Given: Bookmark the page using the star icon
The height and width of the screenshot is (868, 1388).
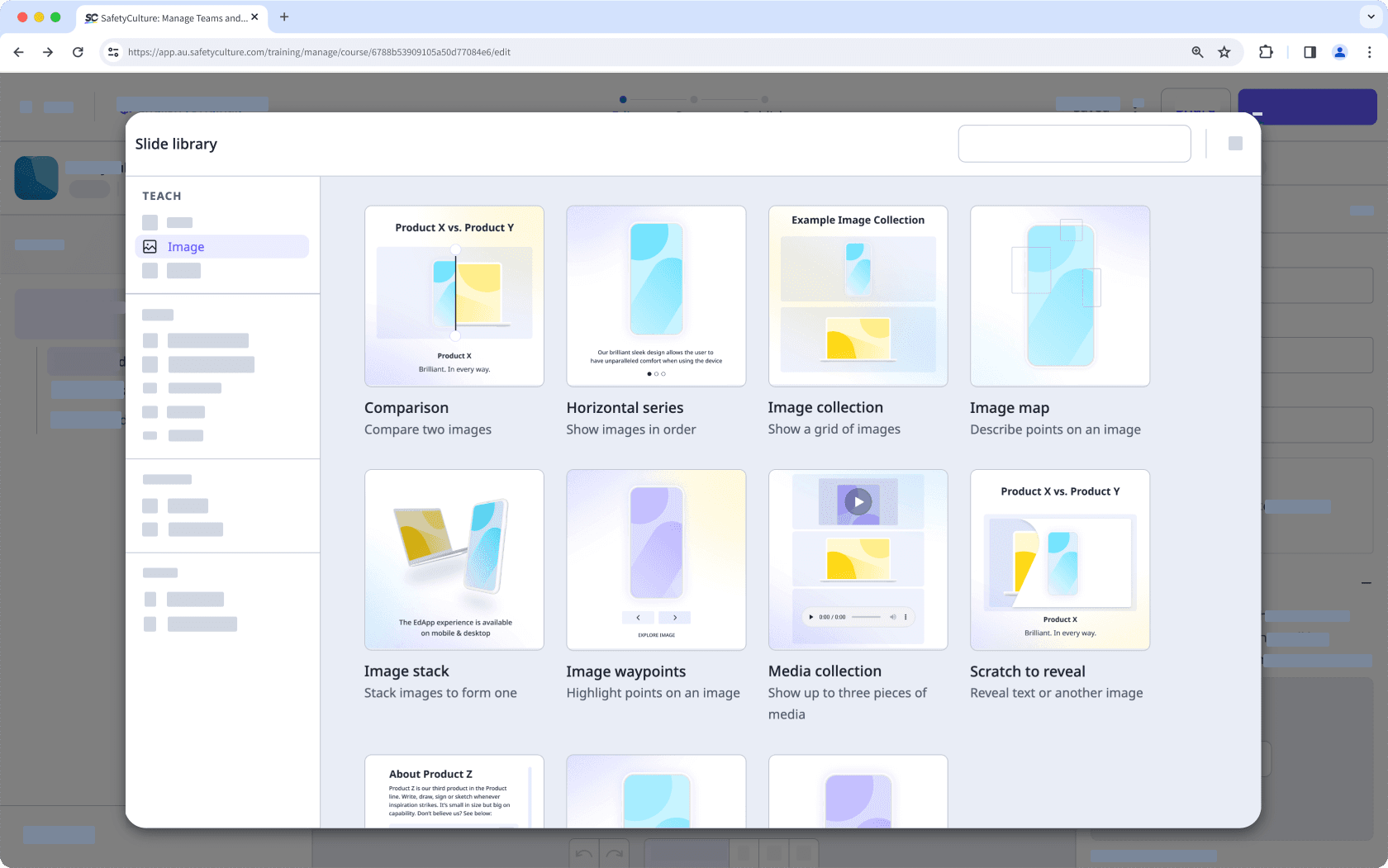Looking at the screenshot, I should click(x=1224, y=51).
